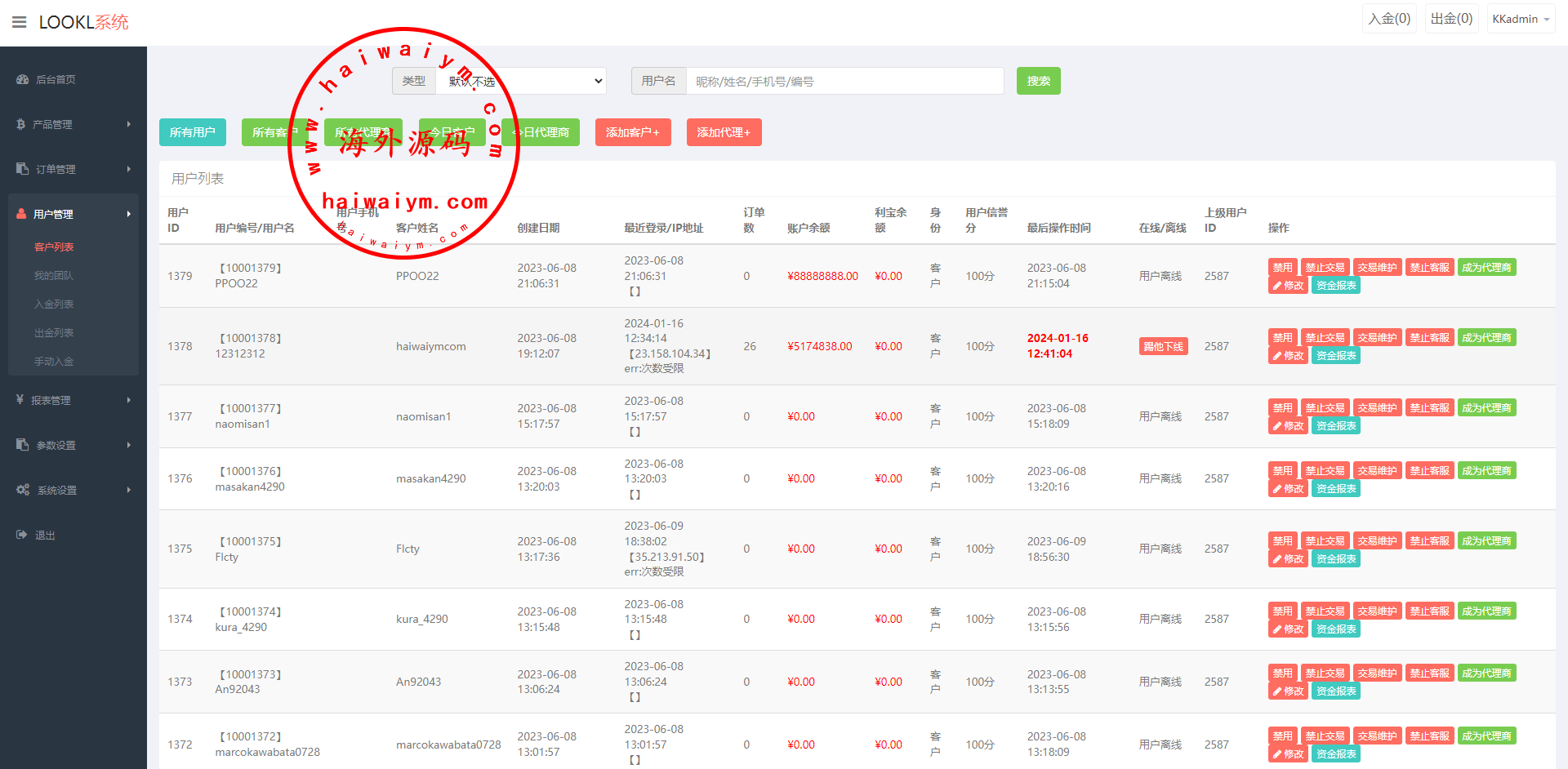The height and width of the screenshot is (769, 1568).
Task: Toggle 禁用 for user 1377
Action: pos(1282,408)
